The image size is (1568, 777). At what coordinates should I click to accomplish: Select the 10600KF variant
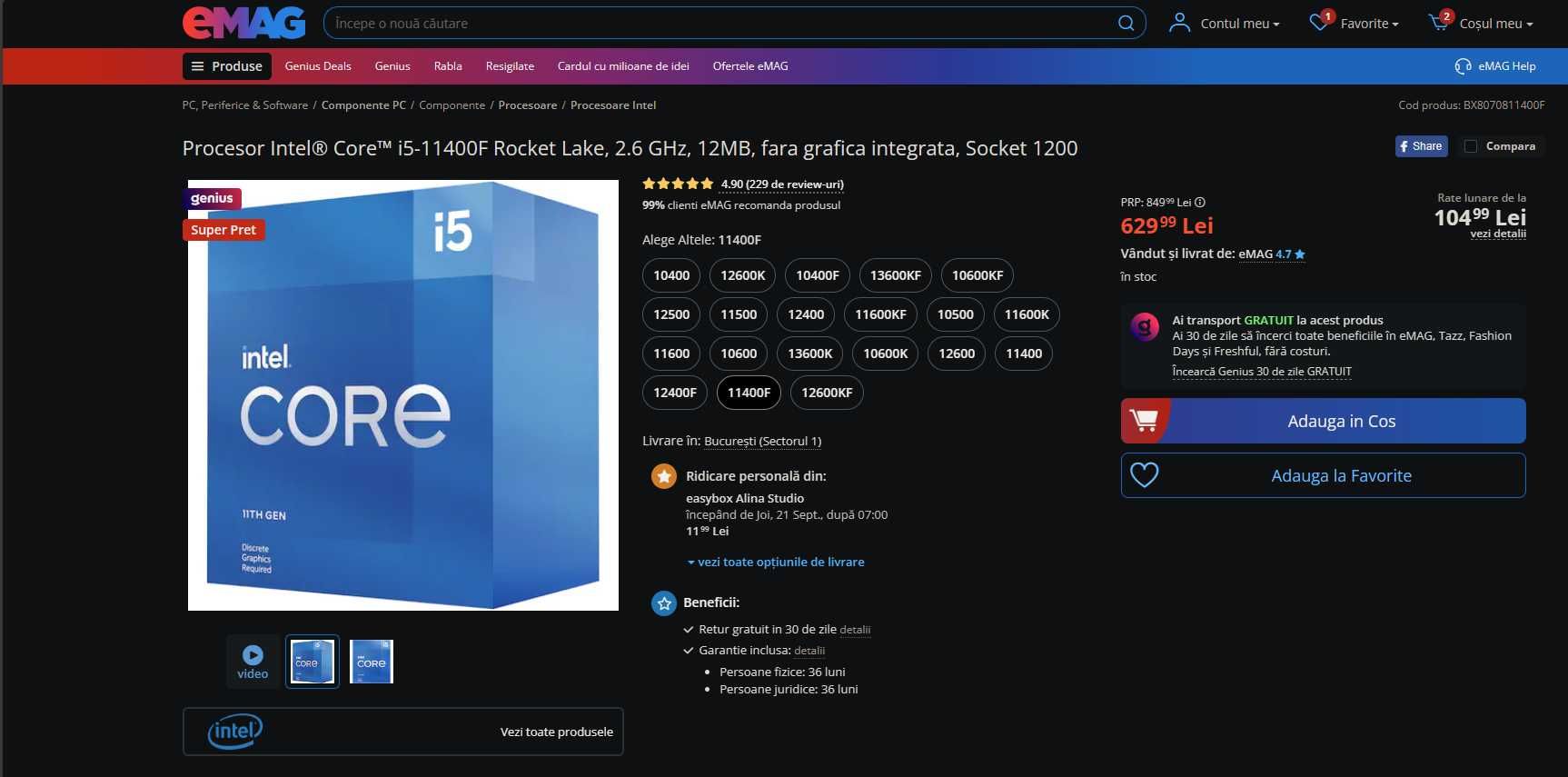[x=978, y=275]
